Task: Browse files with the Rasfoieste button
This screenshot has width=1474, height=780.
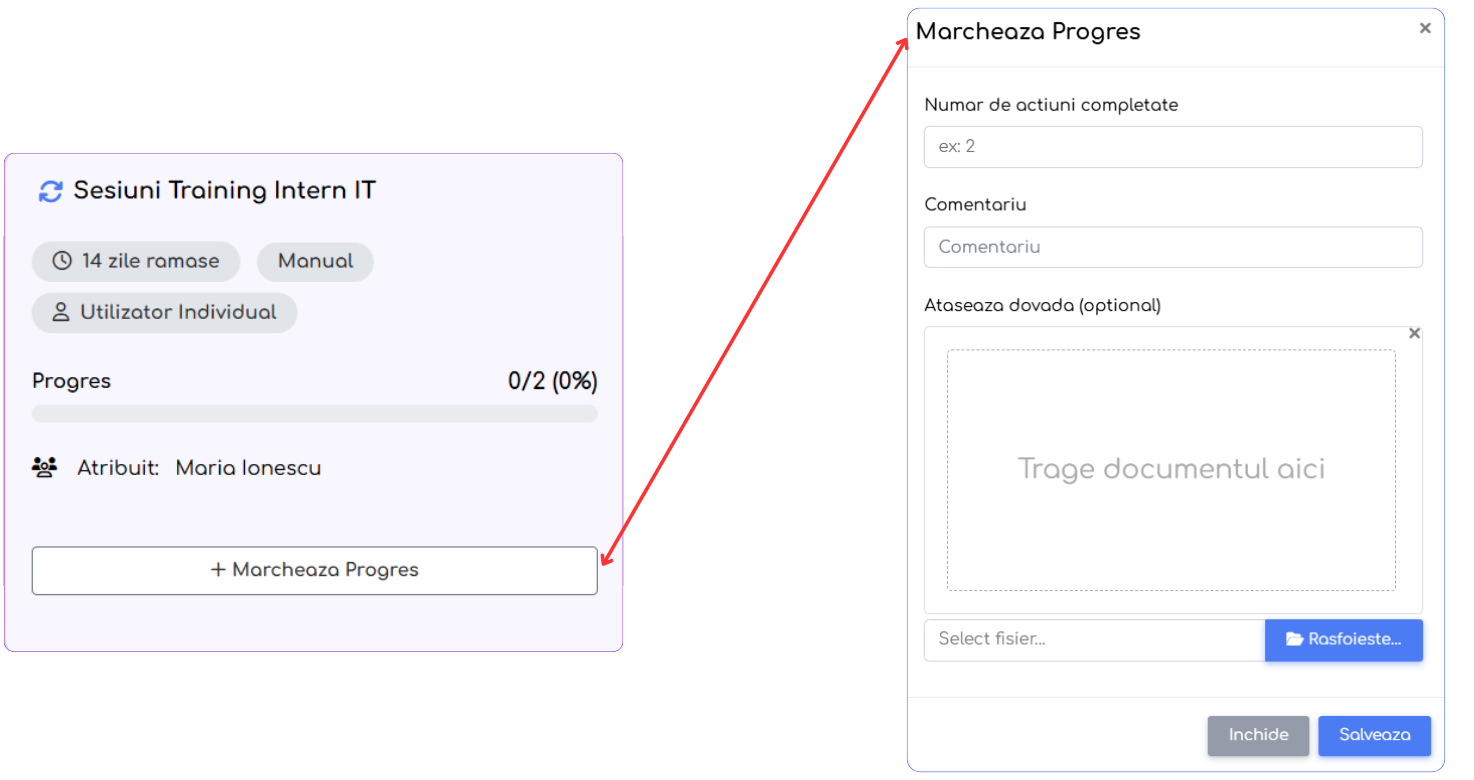Action: pos(1343,640)
